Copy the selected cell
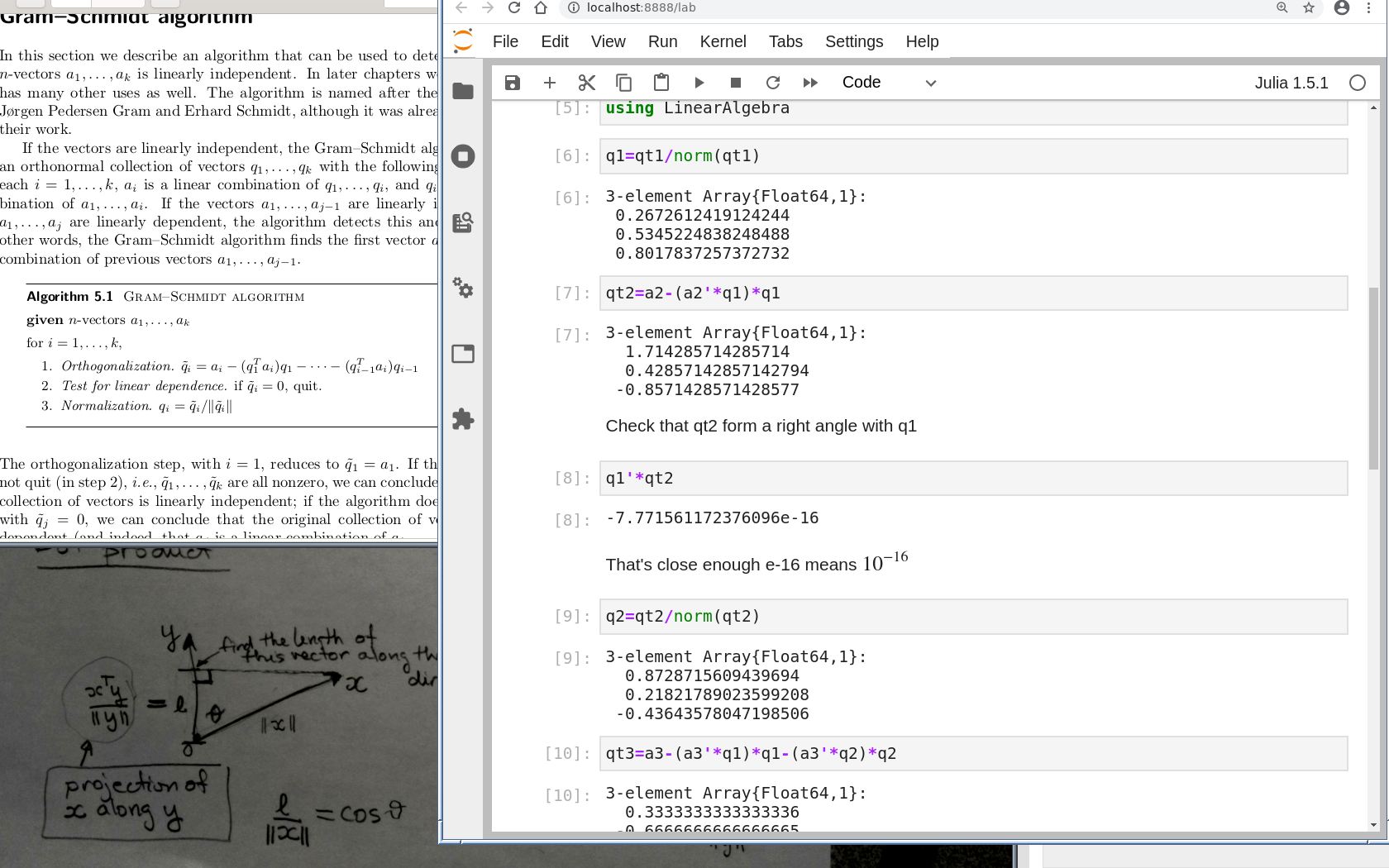The width and height of the screenshot is (1389, 868). (x=624, y=83)
